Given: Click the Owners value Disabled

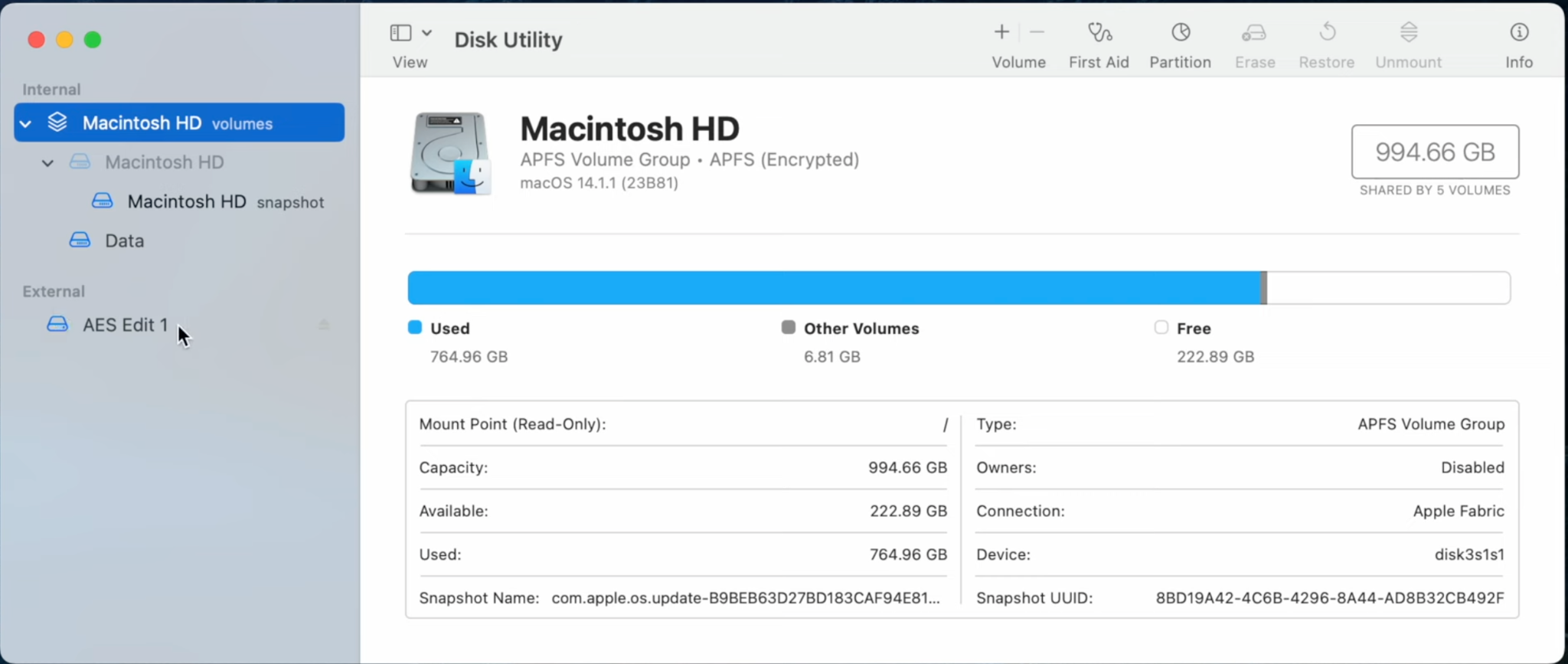Looking at the screenshot, I should pos(1472,468).
